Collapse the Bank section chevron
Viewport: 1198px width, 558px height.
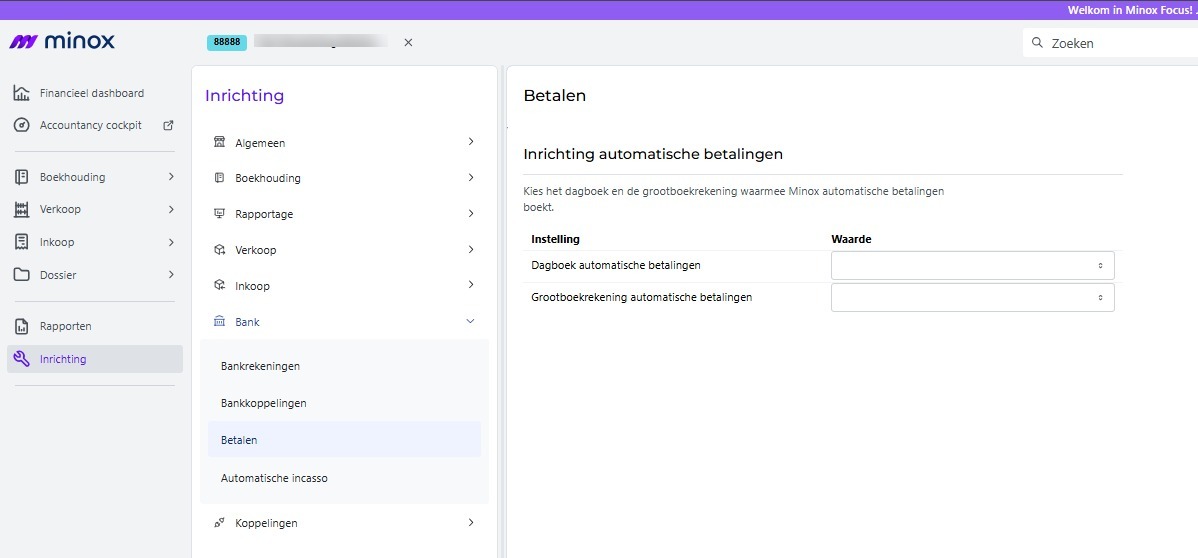pos(471,321)
